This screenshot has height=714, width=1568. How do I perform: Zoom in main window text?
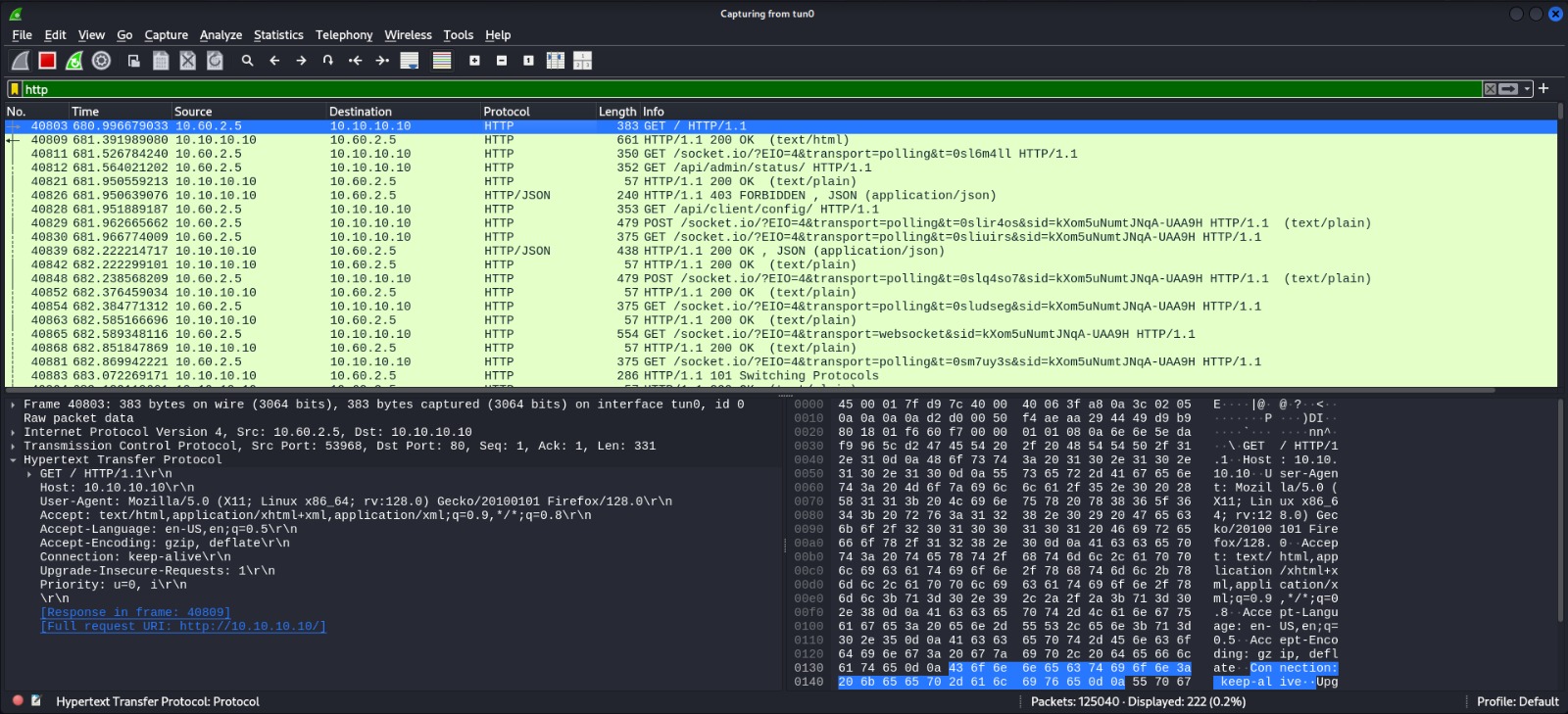point(474,61)
